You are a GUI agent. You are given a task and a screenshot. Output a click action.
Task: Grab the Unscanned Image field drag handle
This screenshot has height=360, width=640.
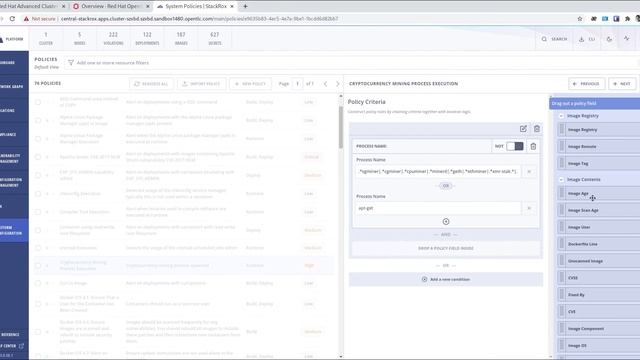coord(562,261)
